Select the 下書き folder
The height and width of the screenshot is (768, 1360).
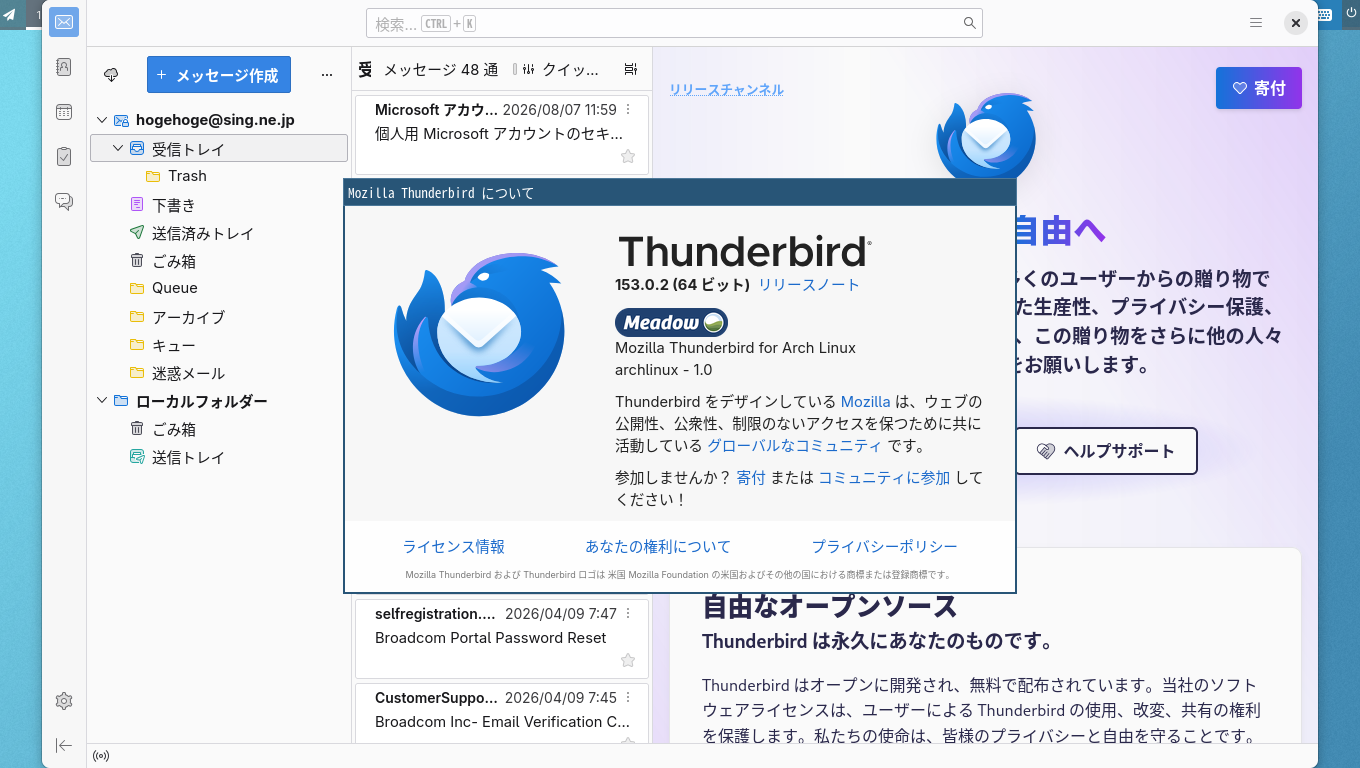click(219, 205)
